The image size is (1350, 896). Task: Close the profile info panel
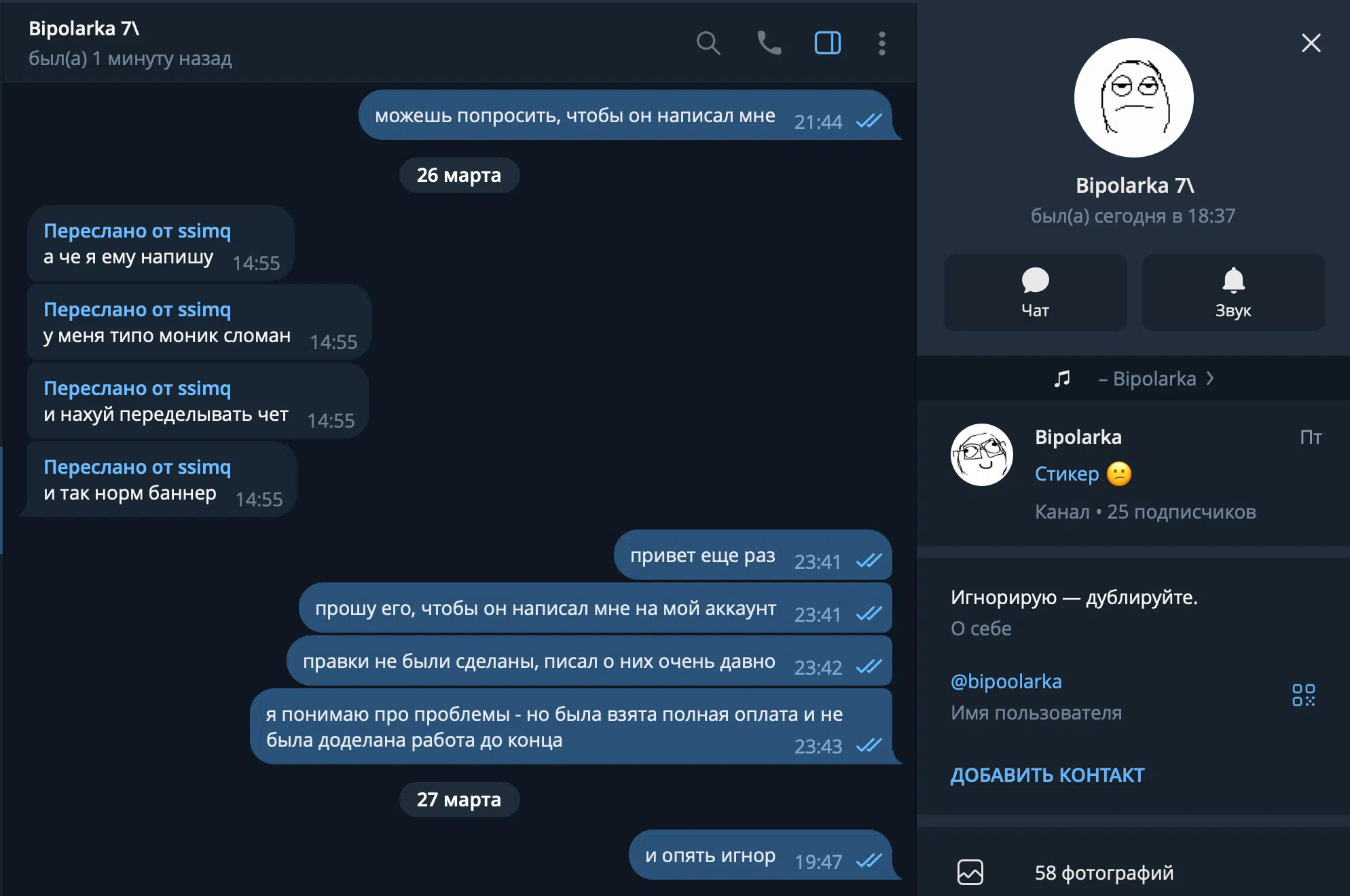pos(1311,43)
